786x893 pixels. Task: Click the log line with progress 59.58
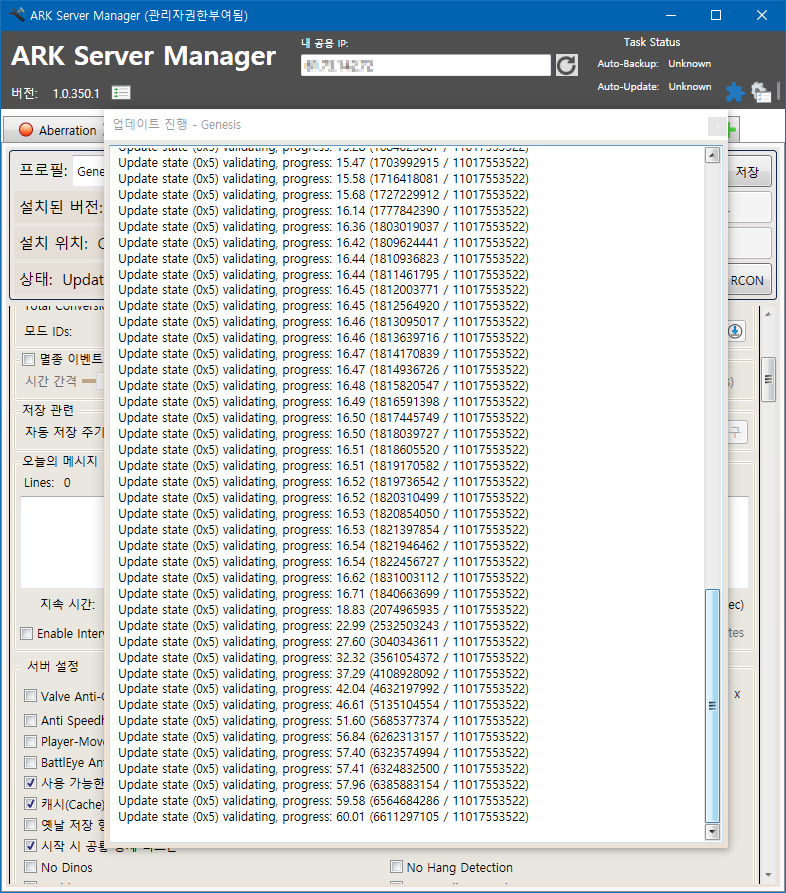click(x=323, y=801)
